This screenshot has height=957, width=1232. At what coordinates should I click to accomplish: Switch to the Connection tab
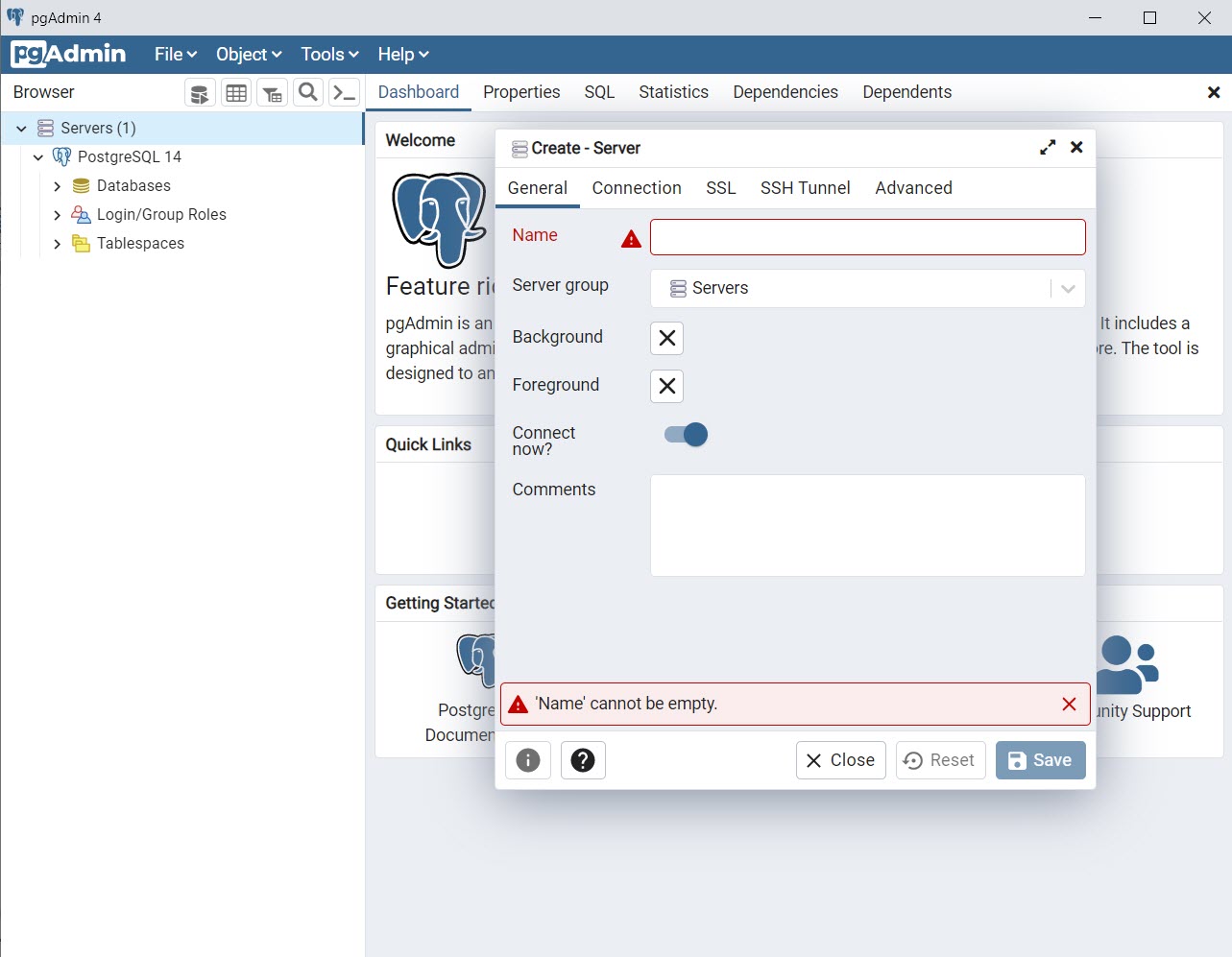pyautogui.click(x=637, y=188)
